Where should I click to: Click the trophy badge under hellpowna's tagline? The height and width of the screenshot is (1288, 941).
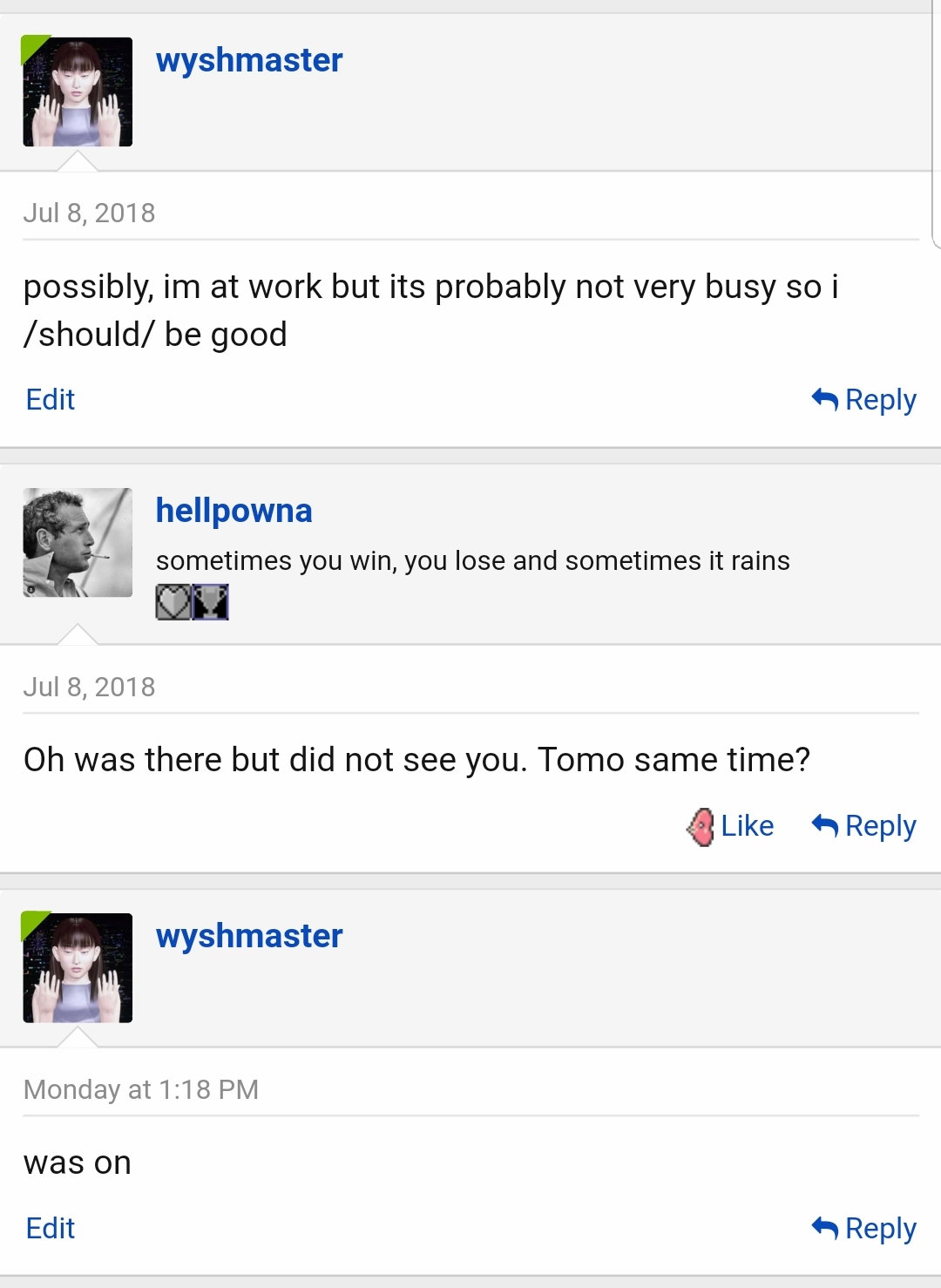point(210,602)
